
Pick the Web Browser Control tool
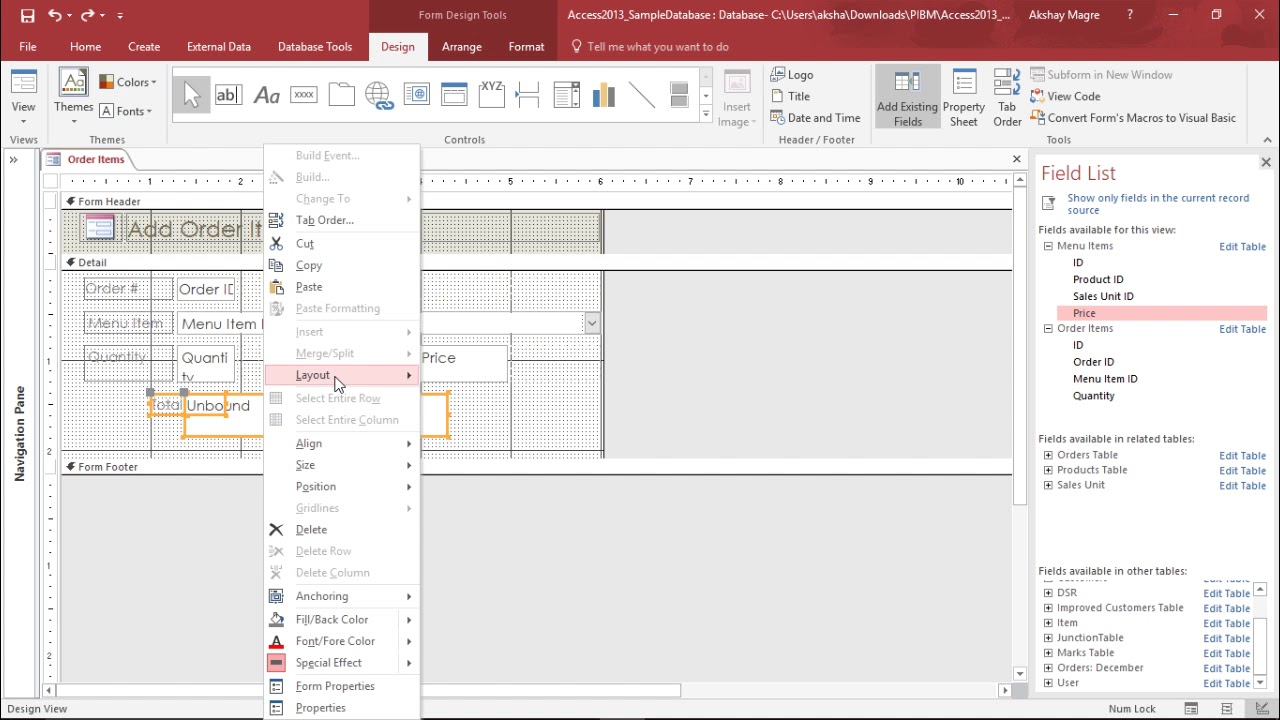pyautogui.click(x=416, y=95)
